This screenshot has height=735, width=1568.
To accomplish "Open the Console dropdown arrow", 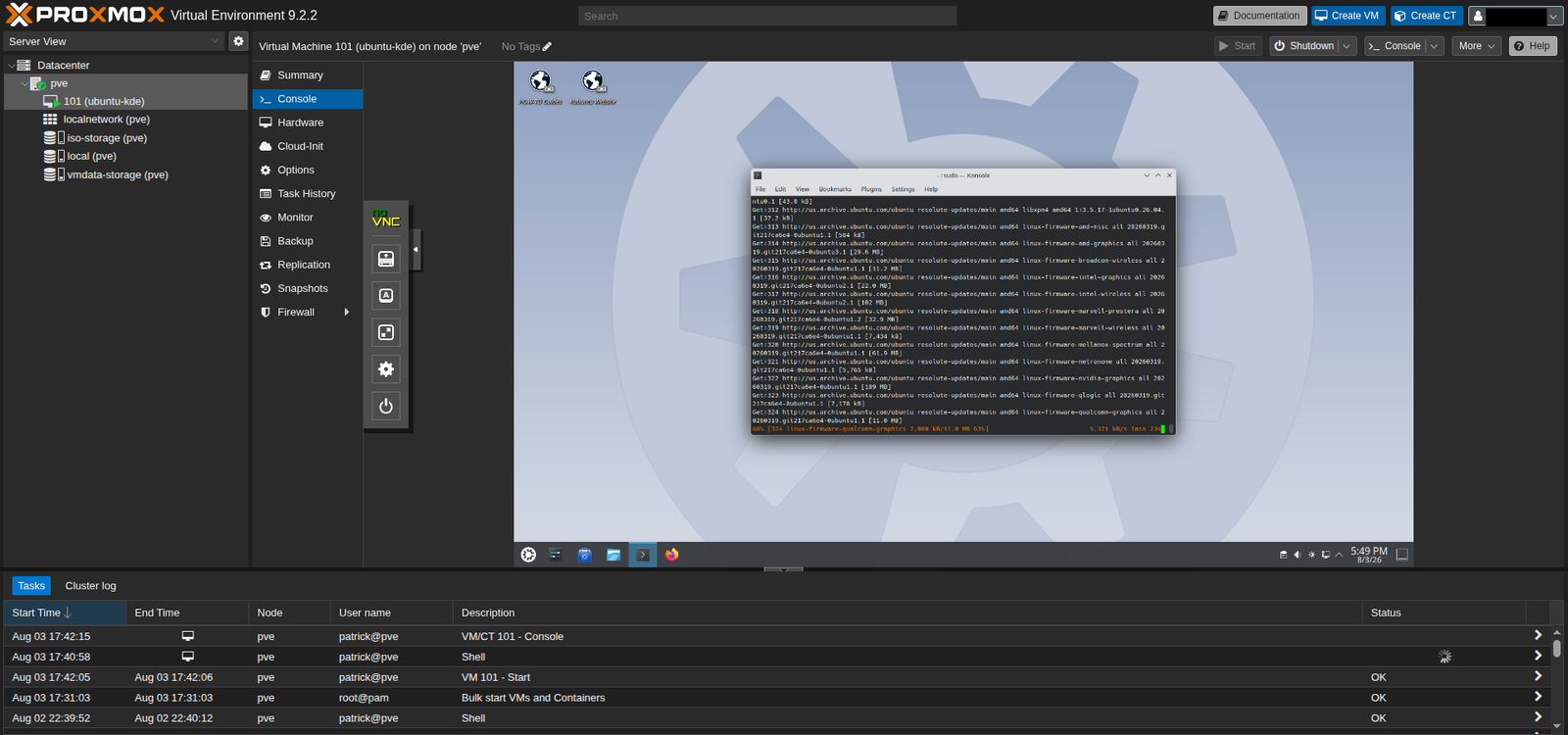I will pos(1435,46).
